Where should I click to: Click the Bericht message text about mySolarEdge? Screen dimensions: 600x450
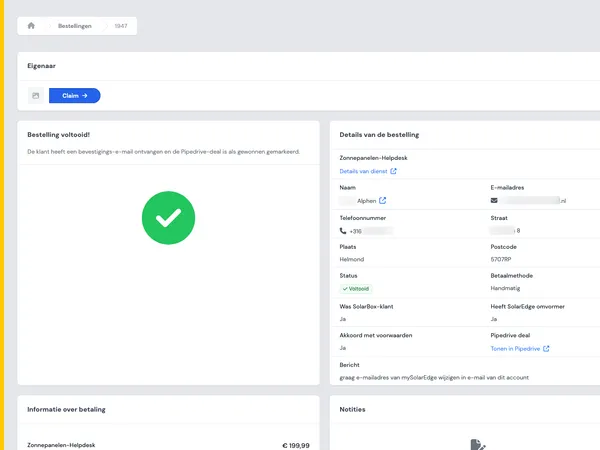tap(434, 378)
